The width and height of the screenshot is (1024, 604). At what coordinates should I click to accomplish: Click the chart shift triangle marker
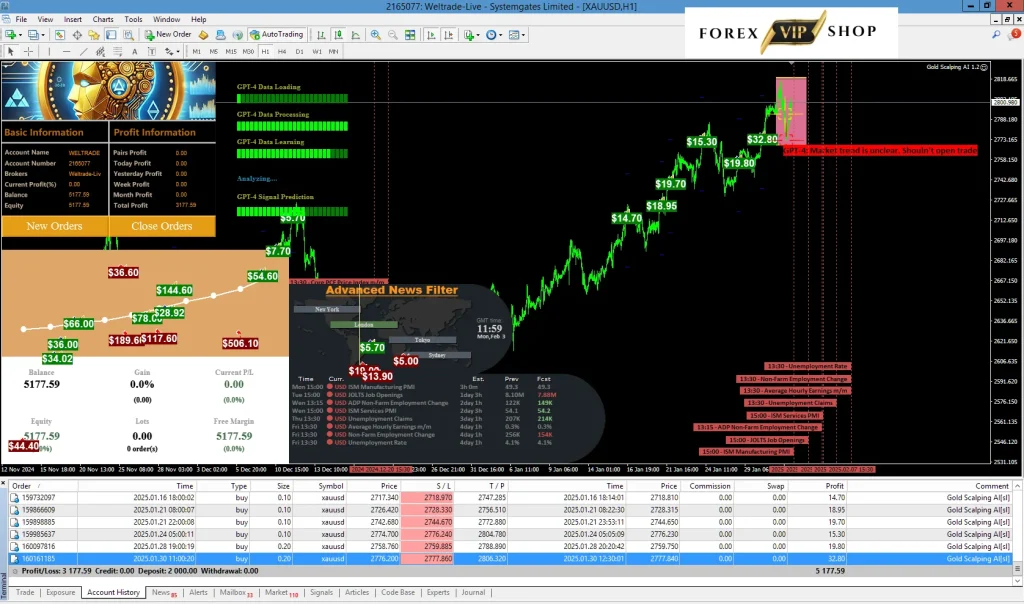click(792, 63)
